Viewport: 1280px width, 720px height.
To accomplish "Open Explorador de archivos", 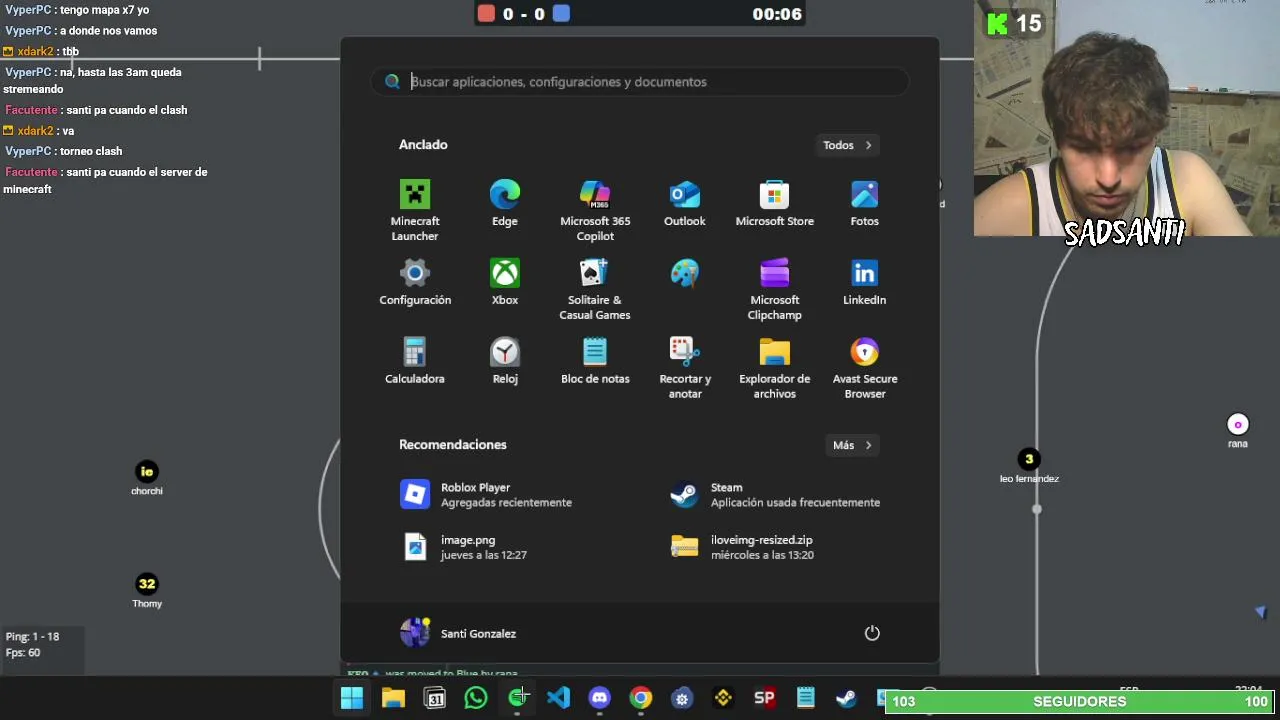I will [x=775, y=368].
